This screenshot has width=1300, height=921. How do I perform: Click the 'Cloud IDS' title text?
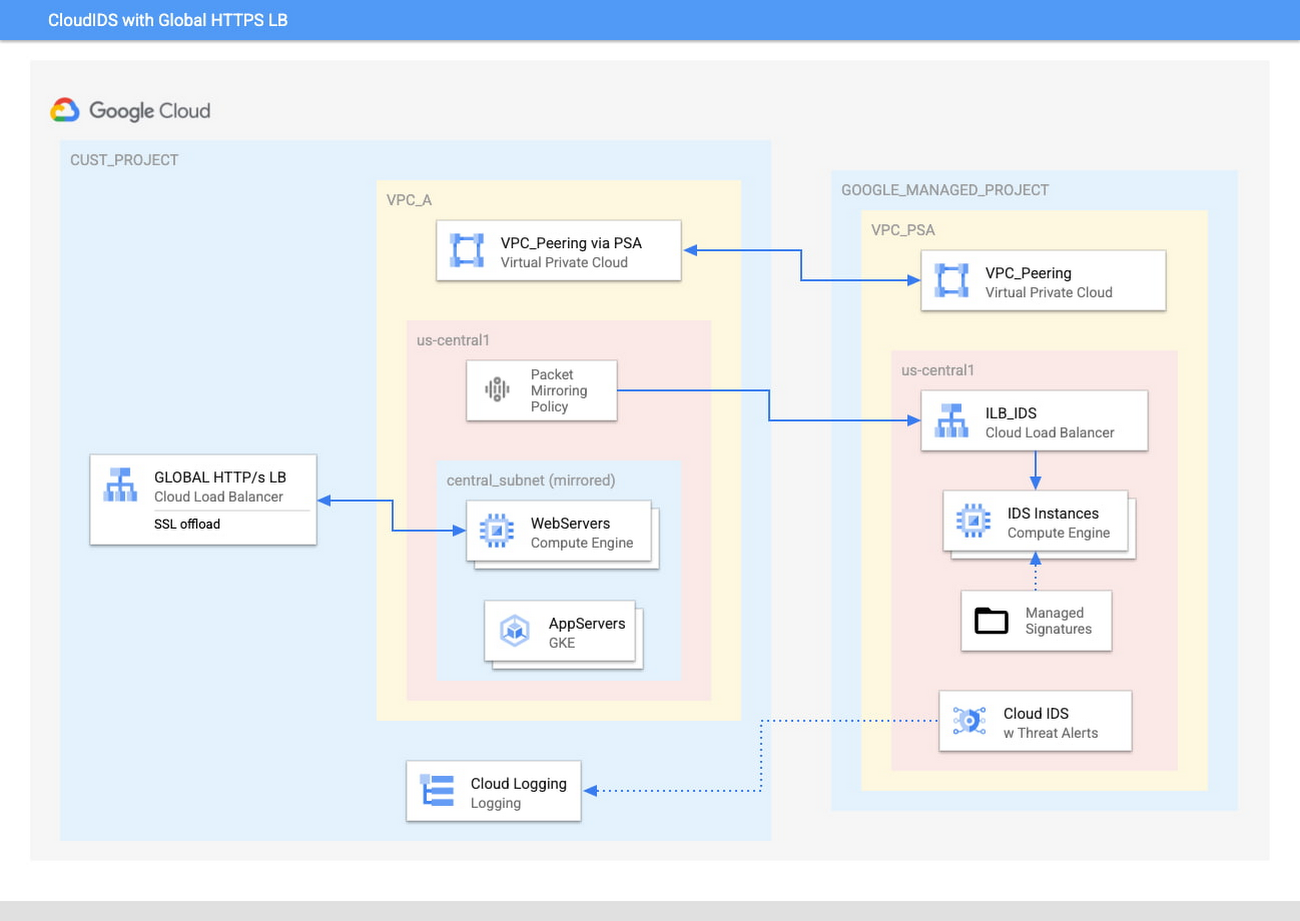(x=1036, y=713)
